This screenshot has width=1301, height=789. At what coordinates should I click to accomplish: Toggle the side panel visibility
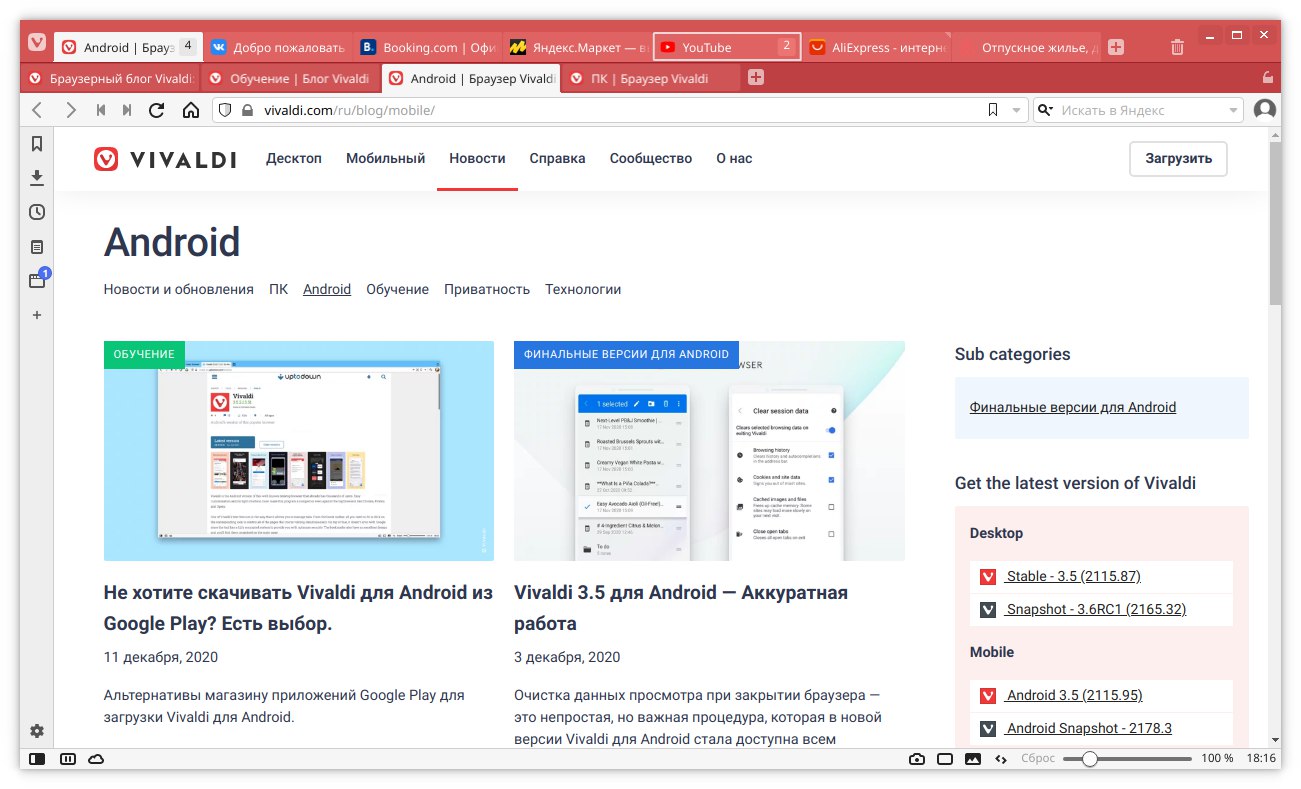tap(37, 759)
